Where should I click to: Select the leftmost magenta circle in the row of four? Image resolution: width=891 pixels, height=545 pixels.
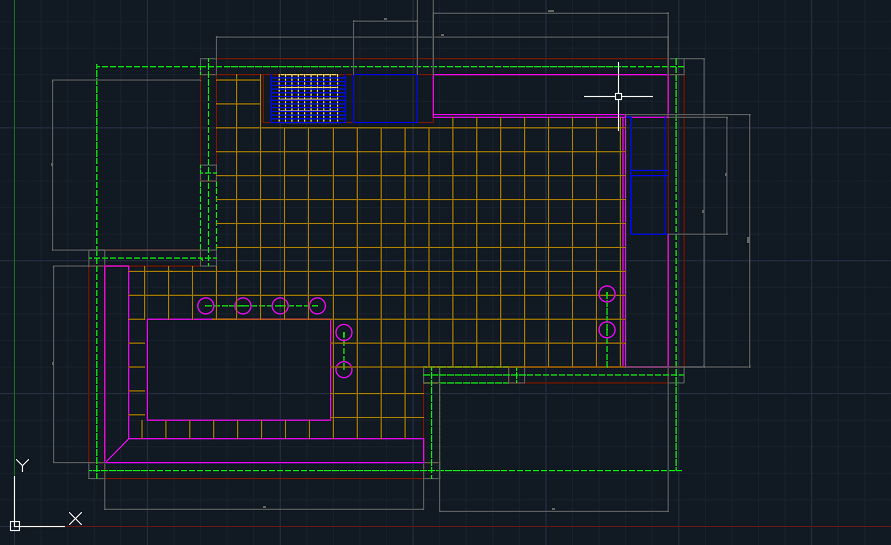206,306
